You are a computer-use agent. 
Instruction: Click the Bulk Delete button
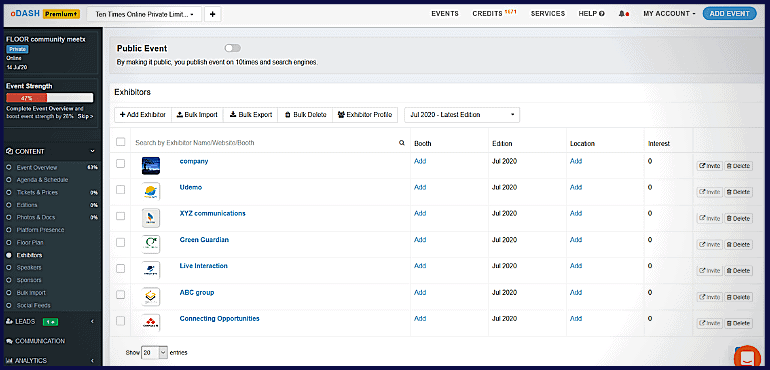(305, 115)
